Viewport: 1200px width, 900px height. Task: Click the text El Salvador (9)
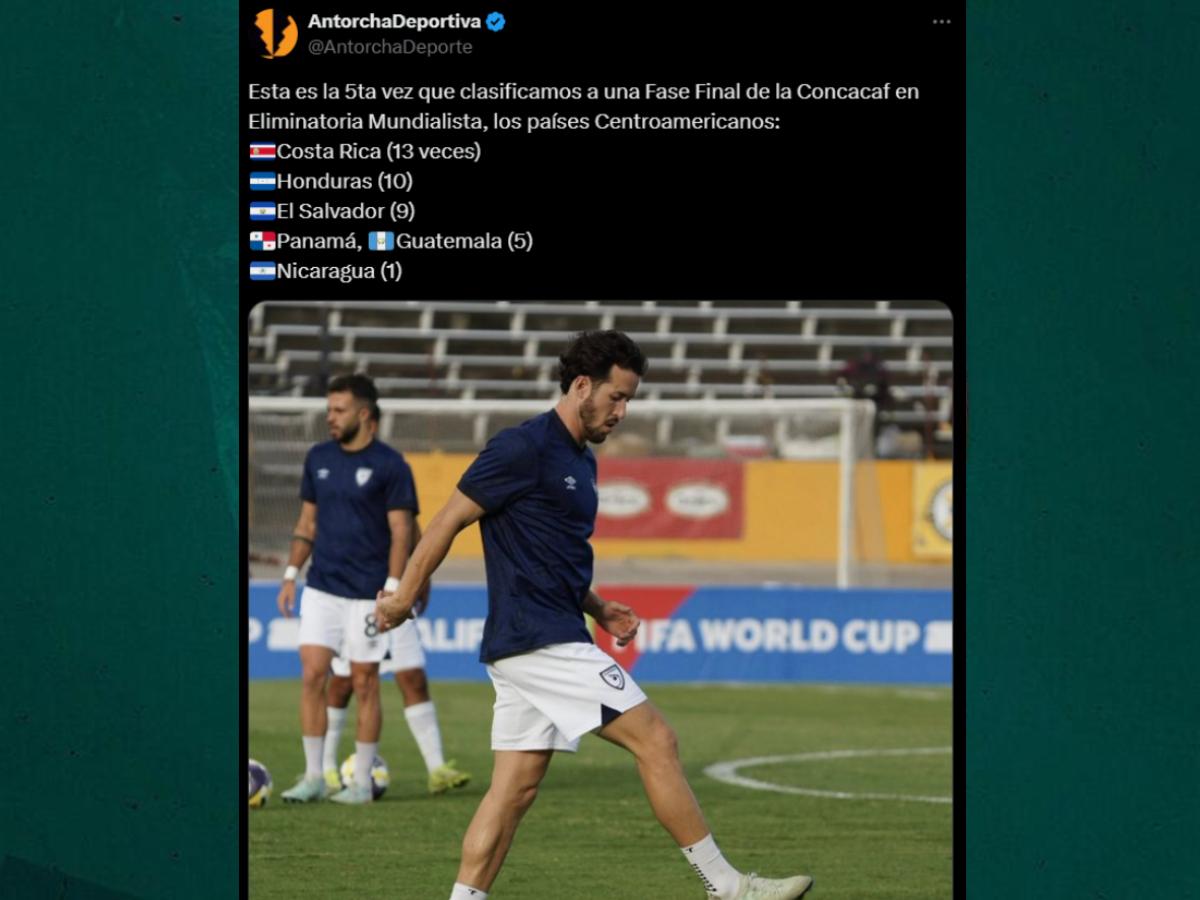346,211
